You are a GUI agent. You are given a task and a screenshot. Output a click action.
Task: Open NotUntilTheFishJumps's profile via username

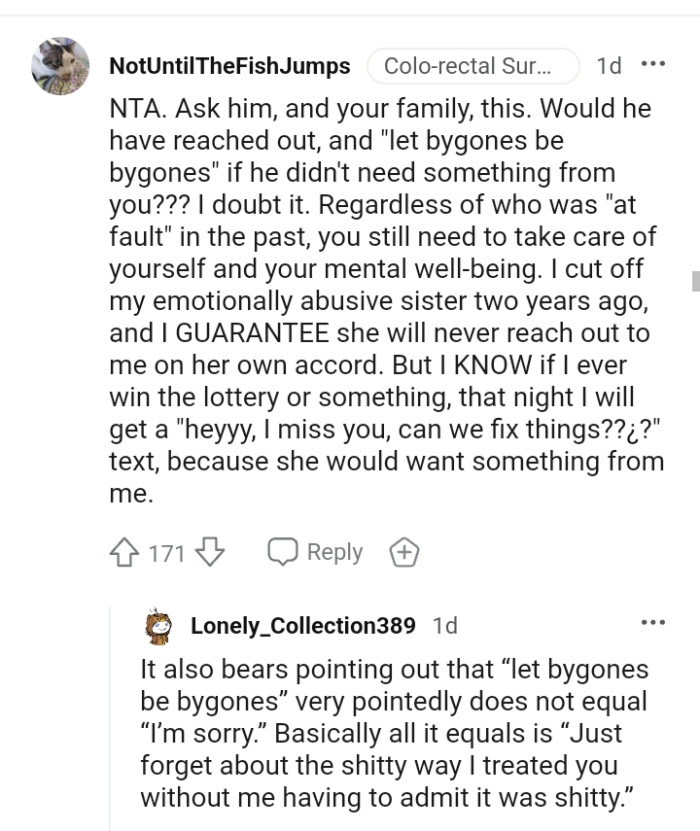tap(229, 67)
